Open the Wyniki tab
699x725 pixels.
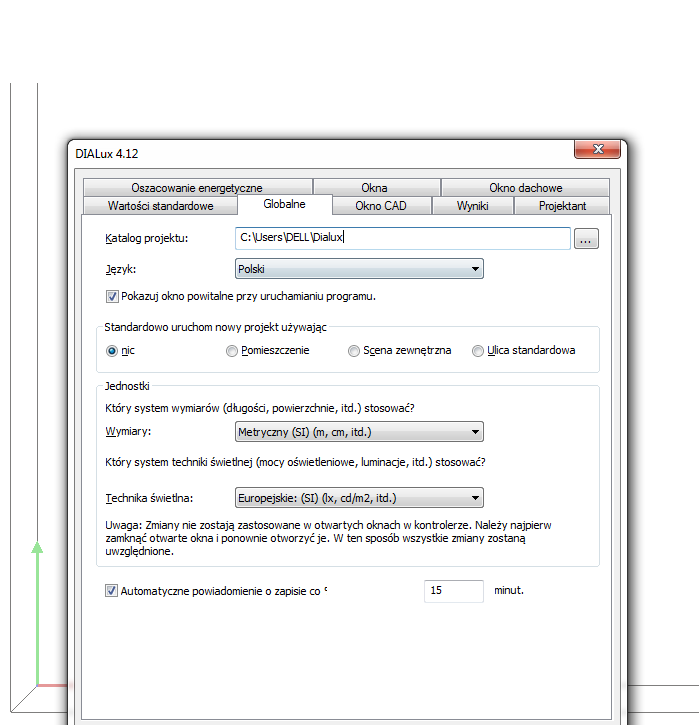coord(472,206)
